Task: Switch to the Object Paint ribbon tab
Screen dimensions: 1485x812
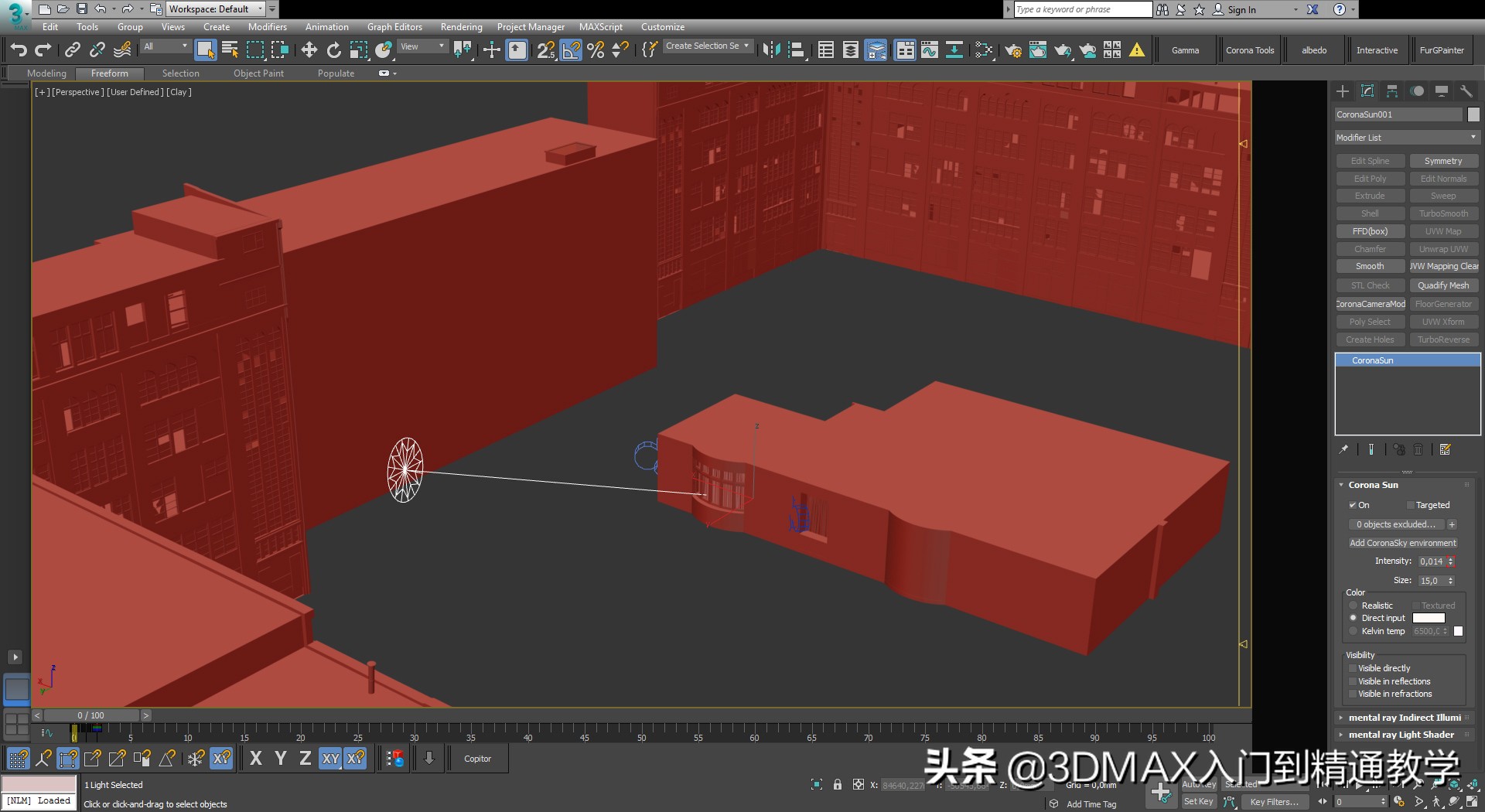Action: pos(258,73)
